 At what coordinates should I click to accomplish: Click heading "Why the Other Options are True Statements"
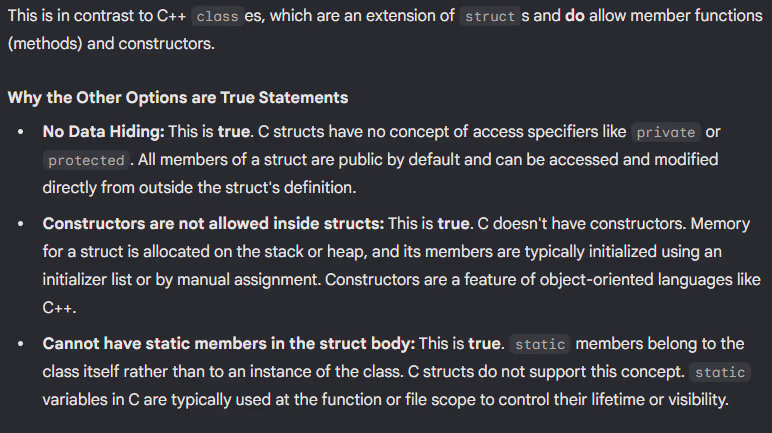click(x=177, y=98)
